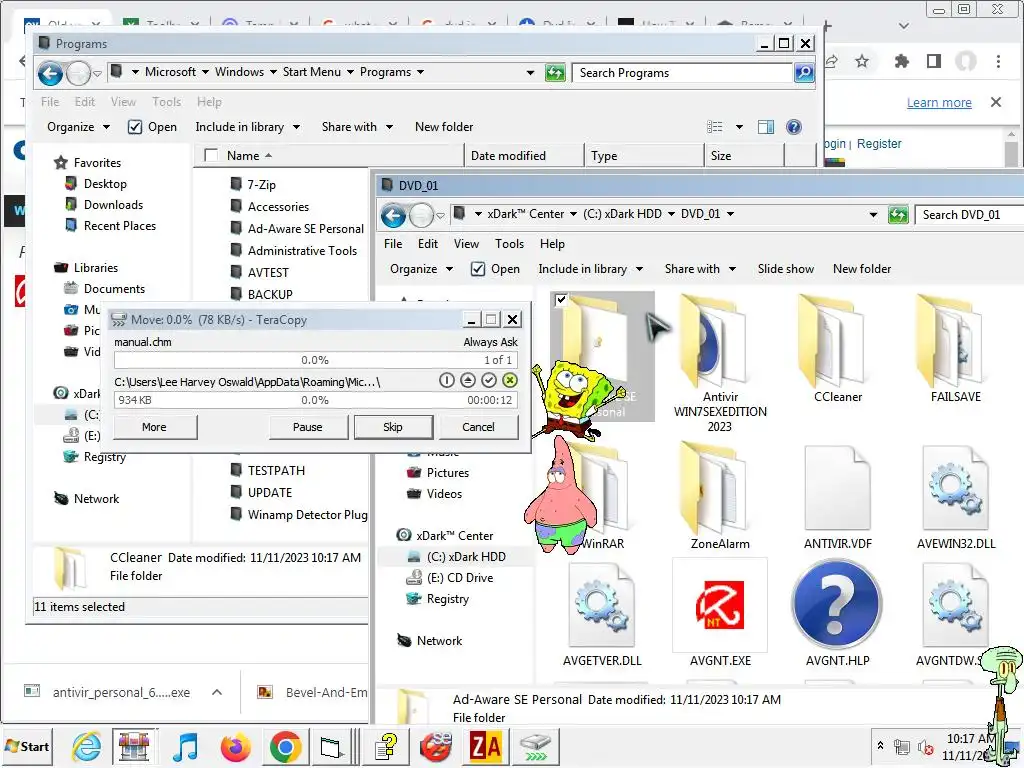Click the Programs window back arrow
This screenshot has height=768, width=1024.
point(50,73)
